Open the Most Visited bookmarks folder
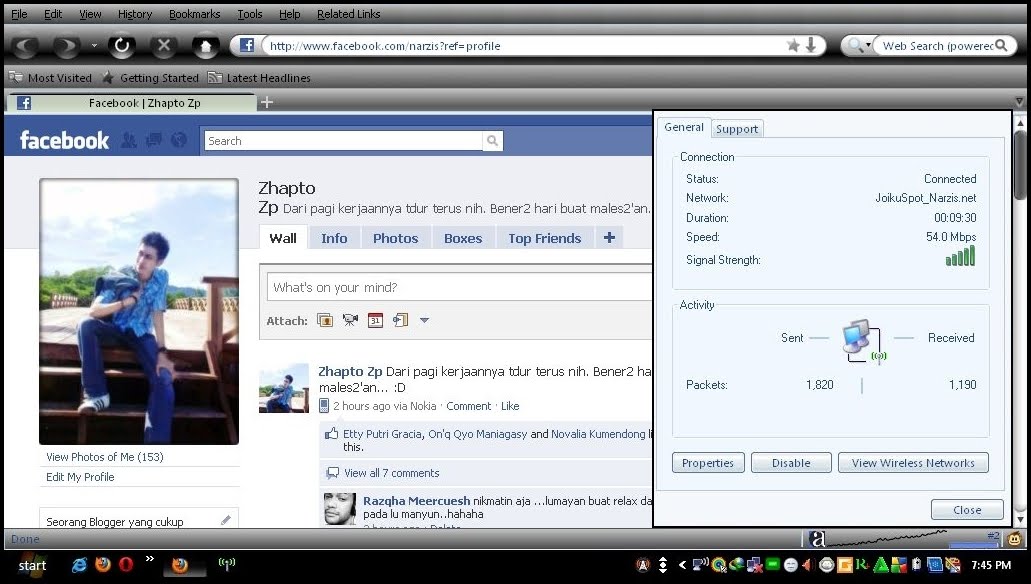 pyautogui.click(x=50, y=78)
